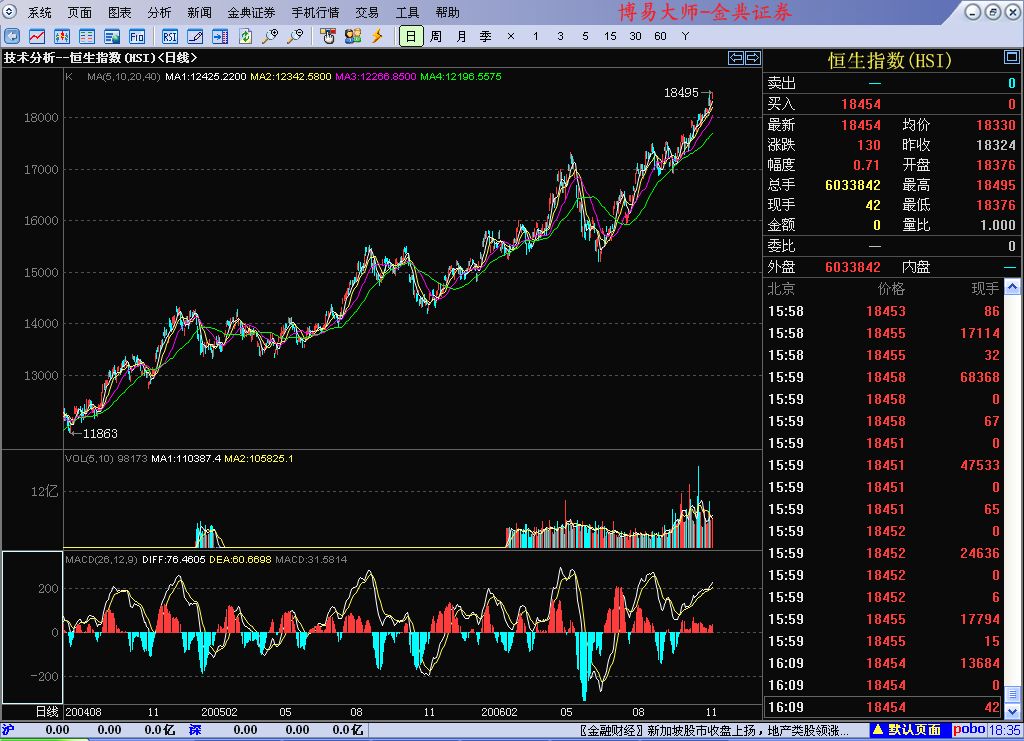
Task: Click the Fio toolbar icon
Action: 138,36
